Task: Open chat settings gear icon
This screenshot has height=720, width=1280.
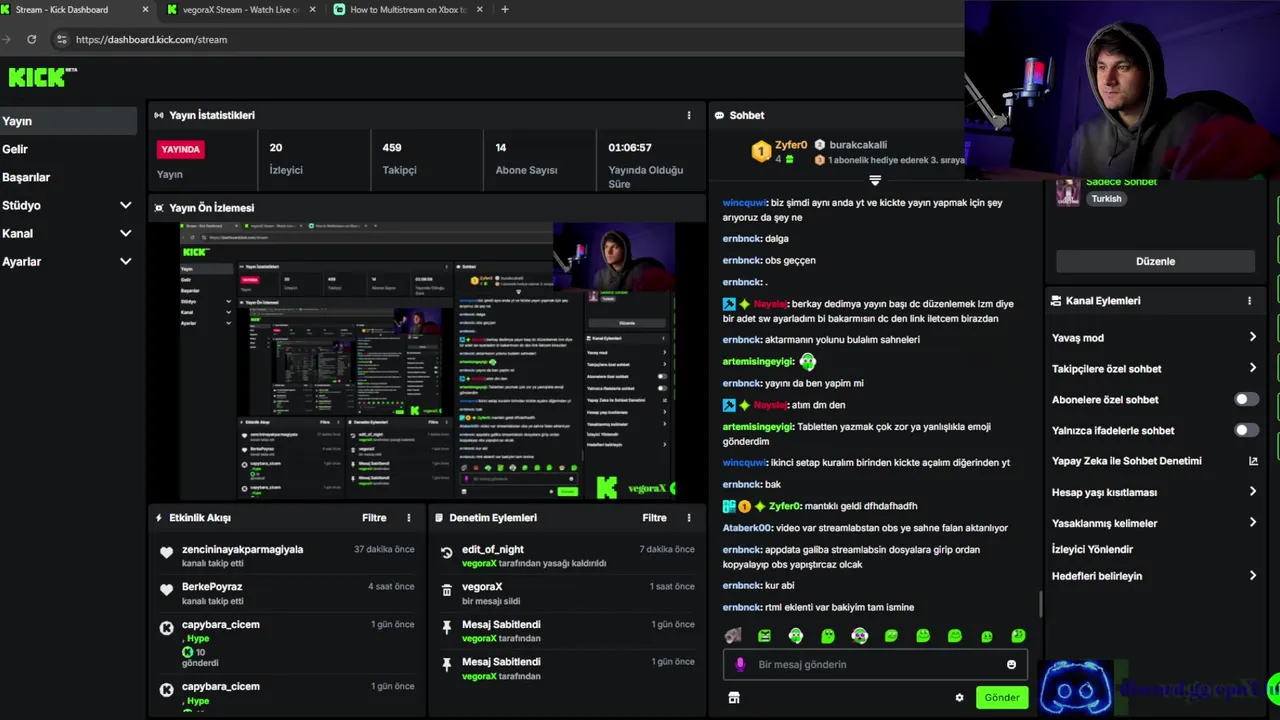Action: point(959,698)
